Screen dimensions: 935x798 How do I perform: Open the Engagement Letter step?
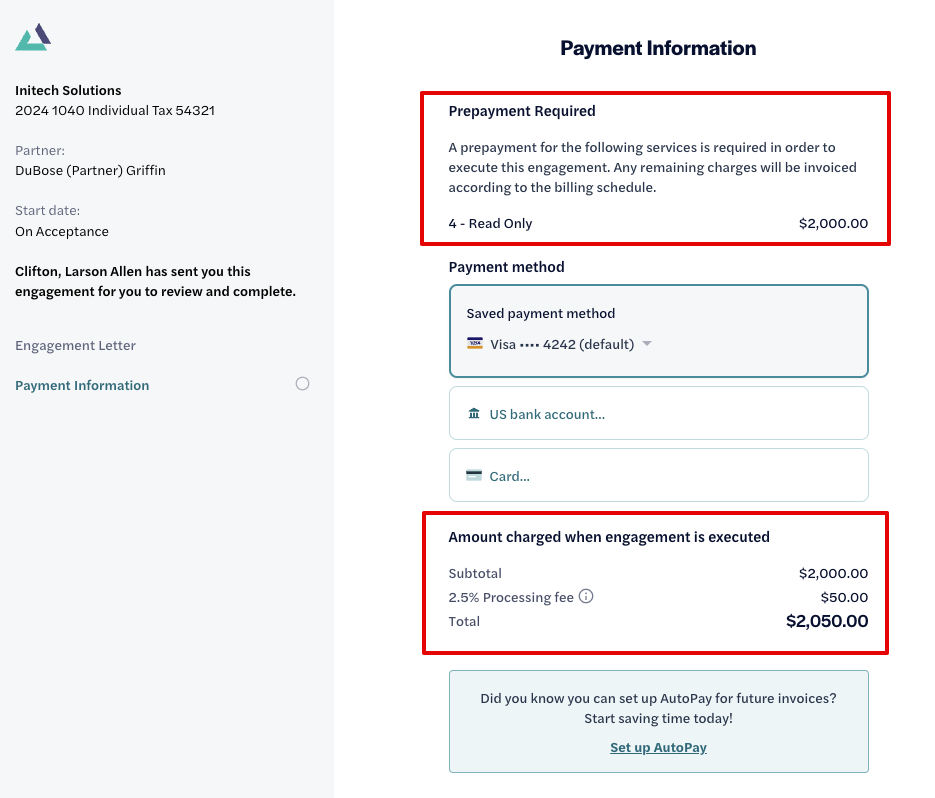[x=76, y=345]
